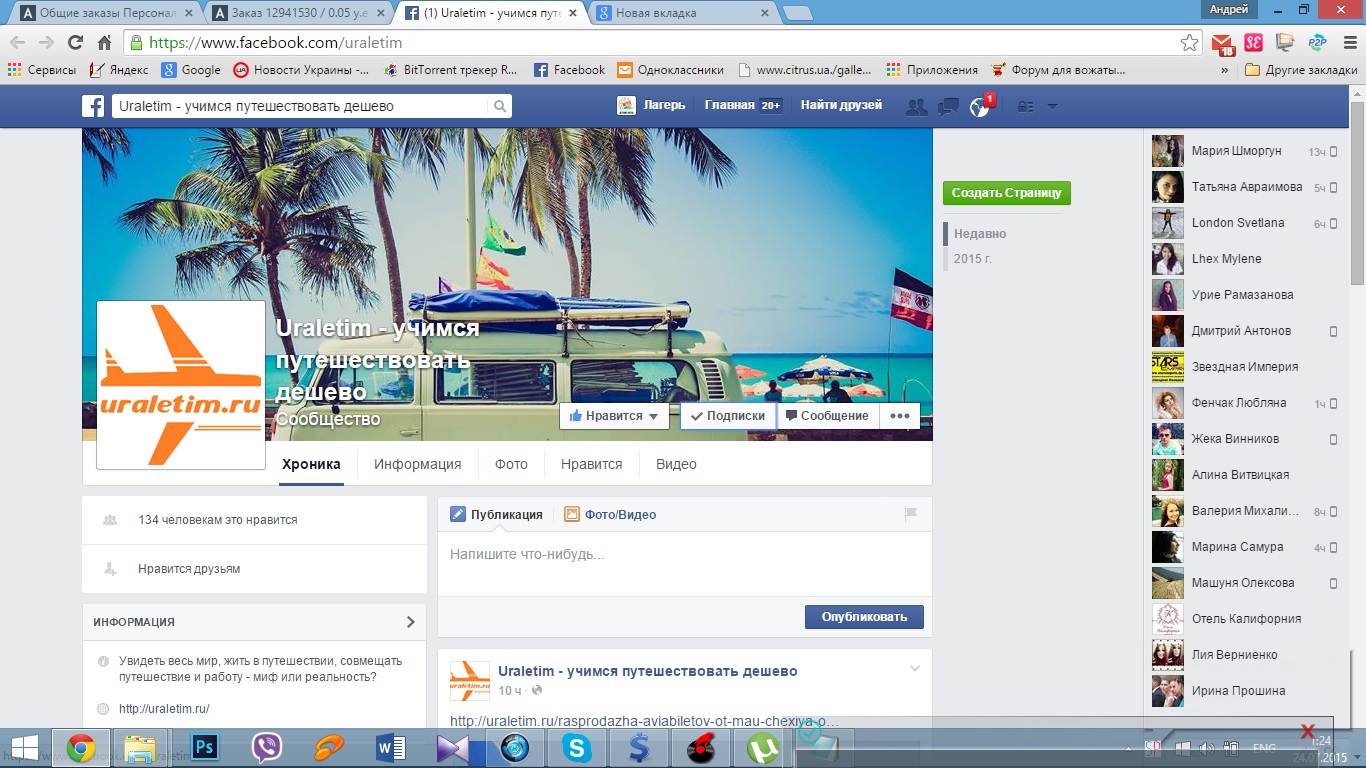Toggle the Подписки following button

point(728,416)
